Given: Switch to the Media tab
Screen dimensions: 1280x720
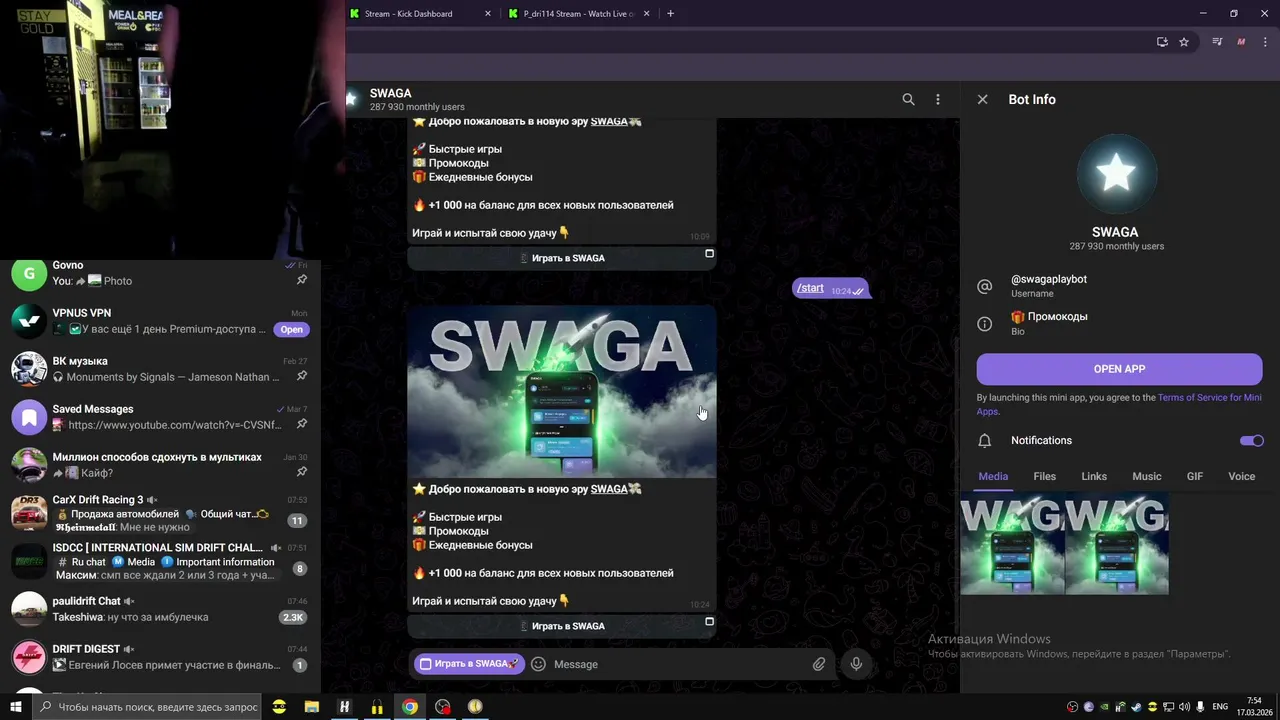Looking at the screenshot, I should tap(993, 476).
